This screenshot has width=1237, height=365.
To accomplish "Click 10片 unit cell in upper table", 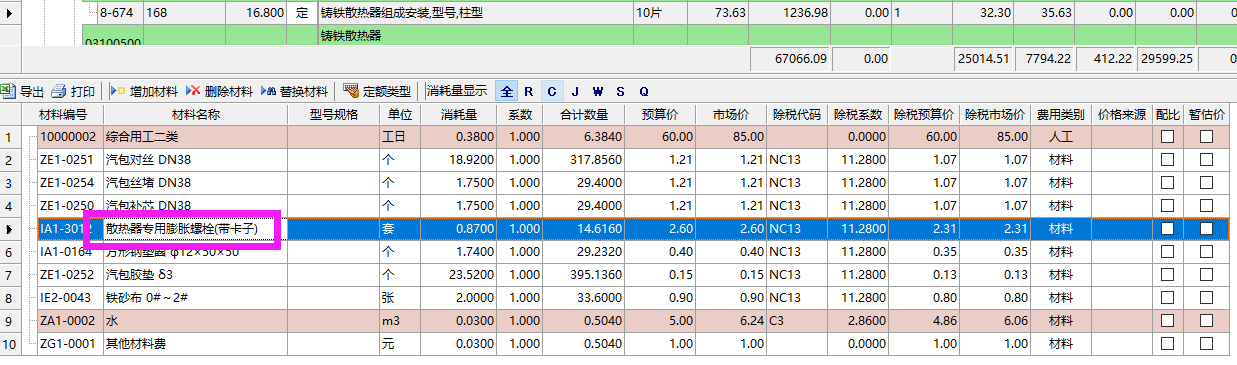I will (660, 12).
